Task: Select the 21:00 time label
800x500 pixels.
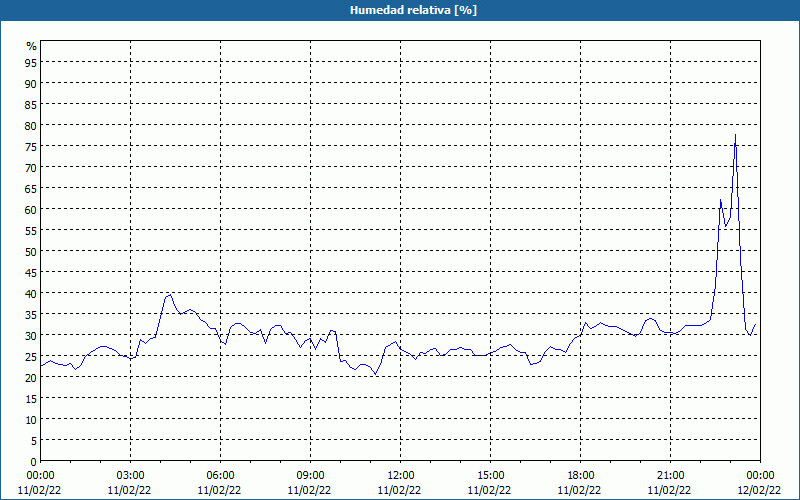Action: click(x=670, y=476)
